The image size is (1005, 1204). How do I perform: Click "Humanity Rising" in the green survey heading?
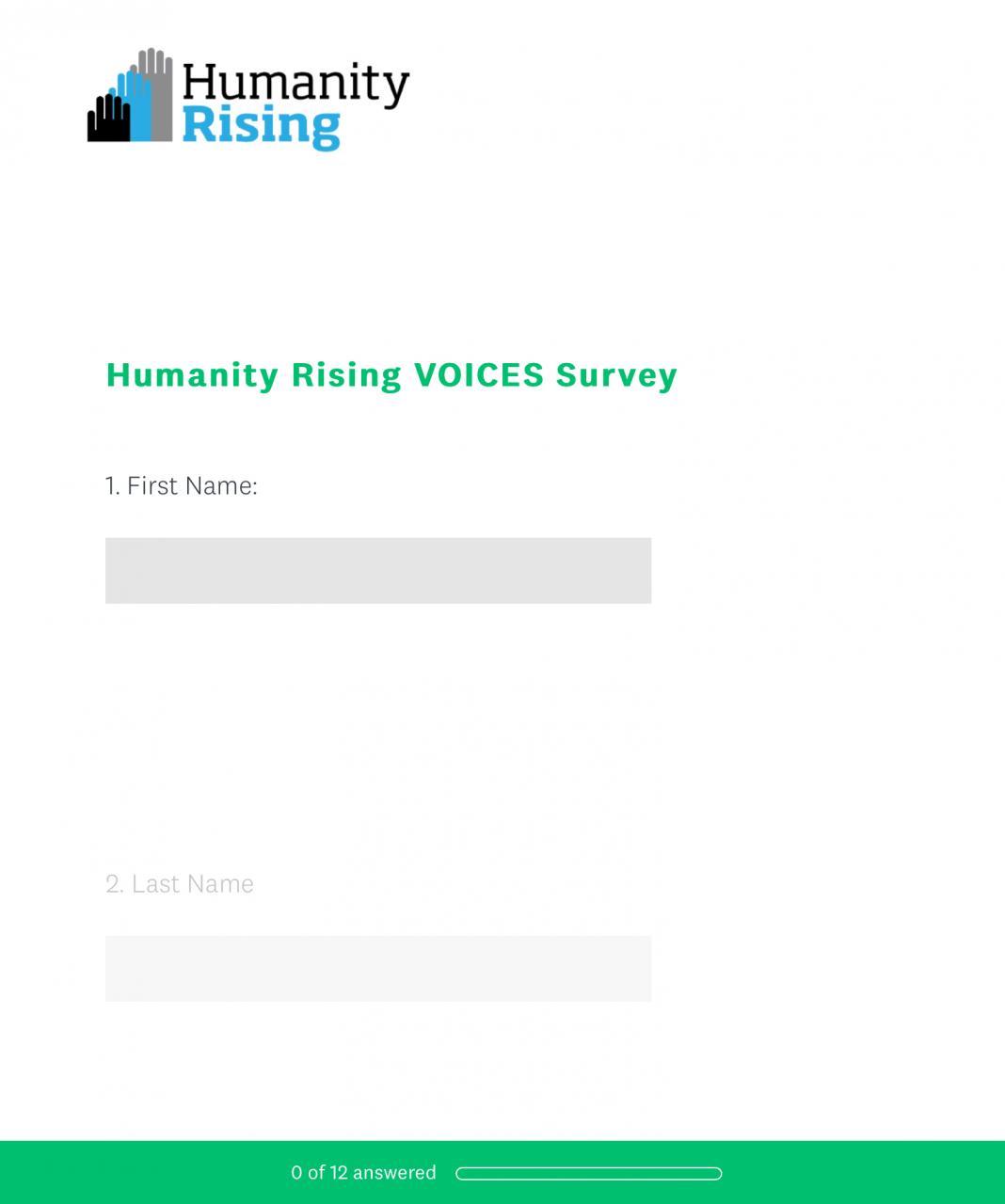tap(254, 374)
